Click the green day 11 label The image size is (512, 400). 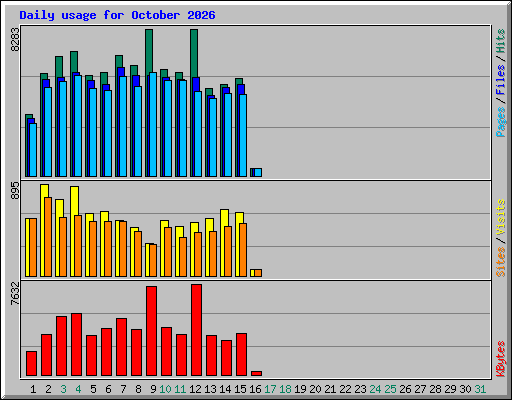[180, 389]
